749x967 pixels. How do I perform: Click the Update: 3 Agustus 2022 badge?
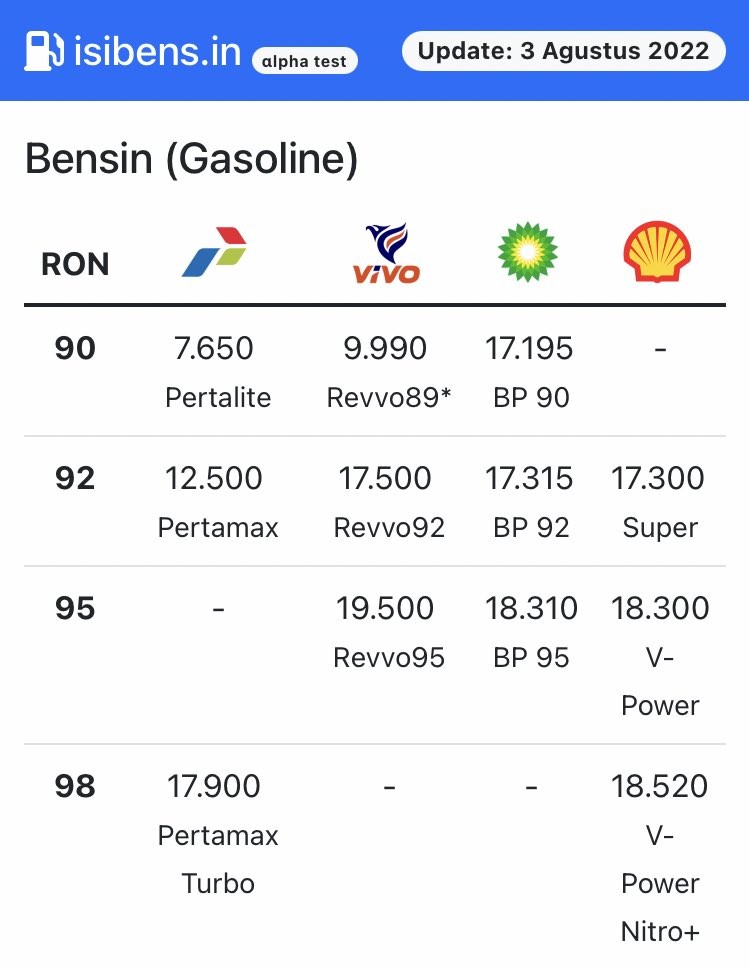[563, 51]
